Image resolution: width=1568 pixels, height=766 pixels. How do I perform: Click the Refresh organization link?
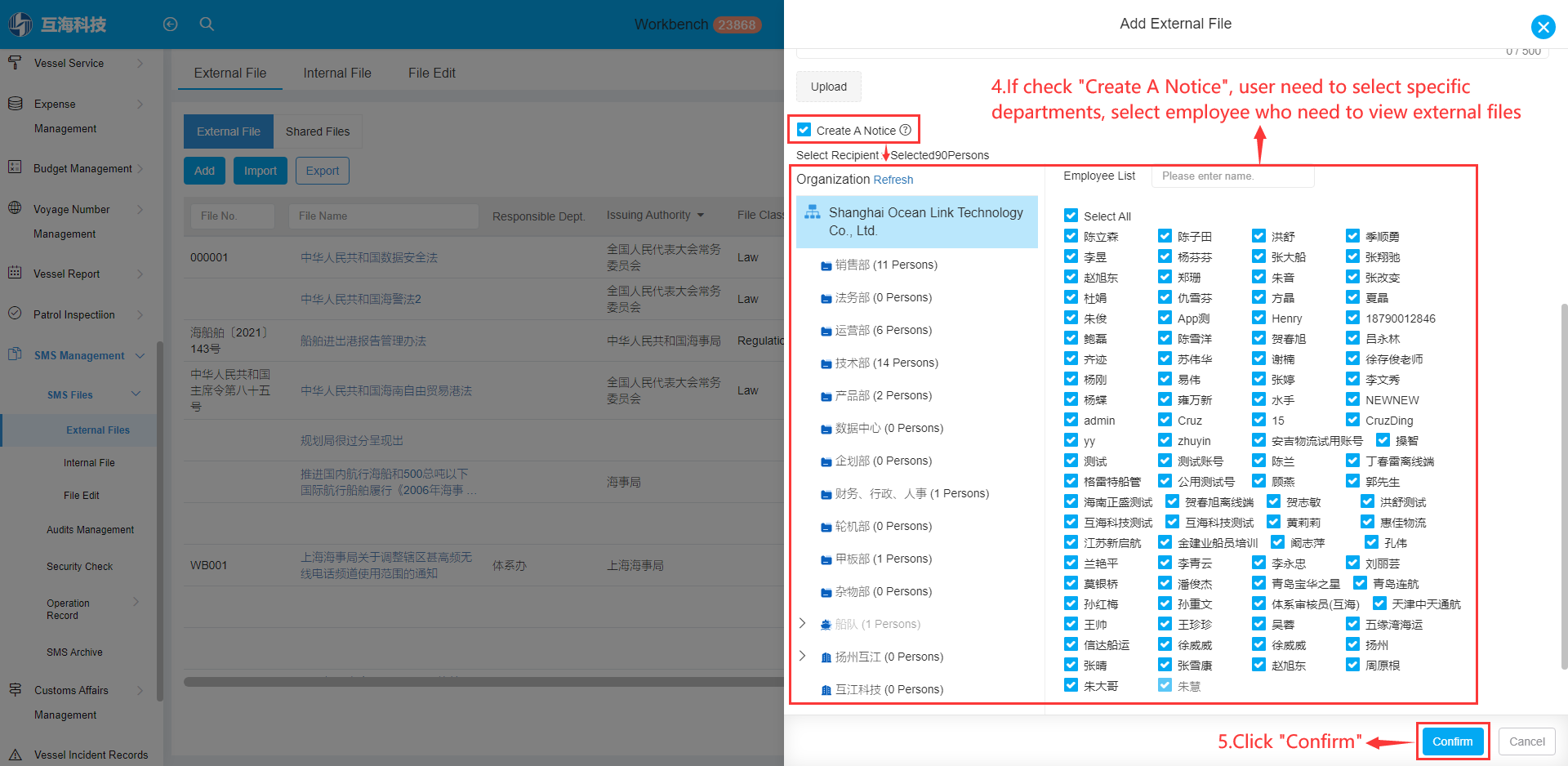tap(893, 180)
